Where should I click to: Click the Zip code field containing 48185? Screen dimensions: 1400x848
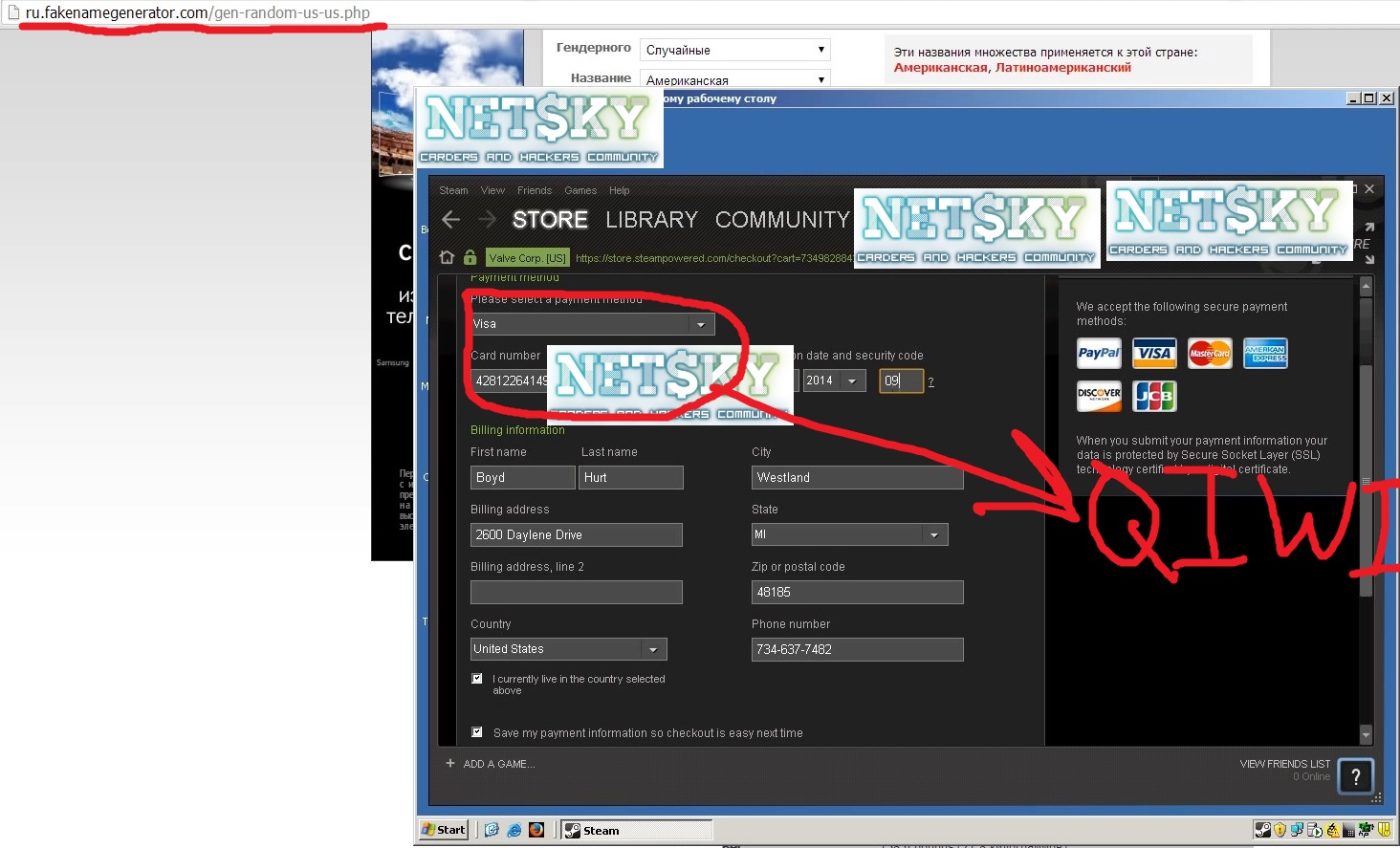coord(857,592)
